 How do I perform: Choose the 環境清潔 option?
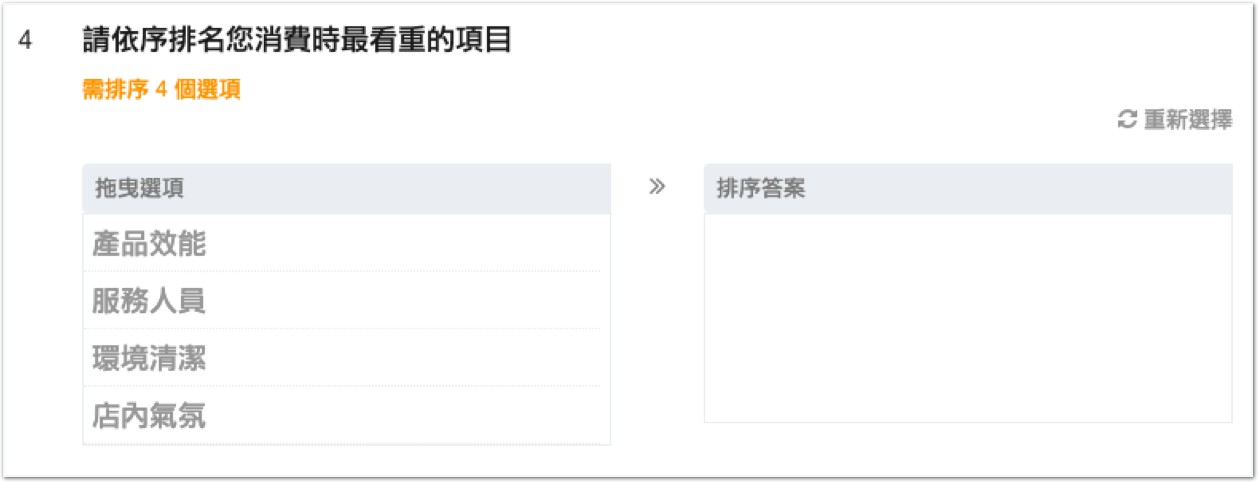click(149, 358)
